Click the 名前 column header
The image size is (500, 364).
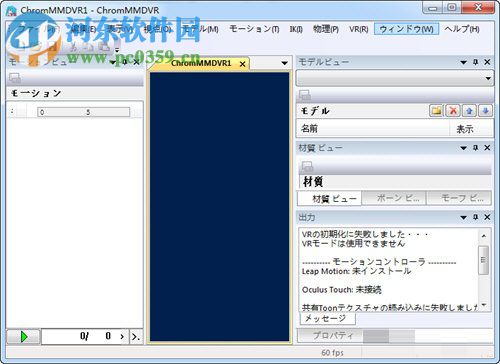pyautogui.click(x=373, y=128)
